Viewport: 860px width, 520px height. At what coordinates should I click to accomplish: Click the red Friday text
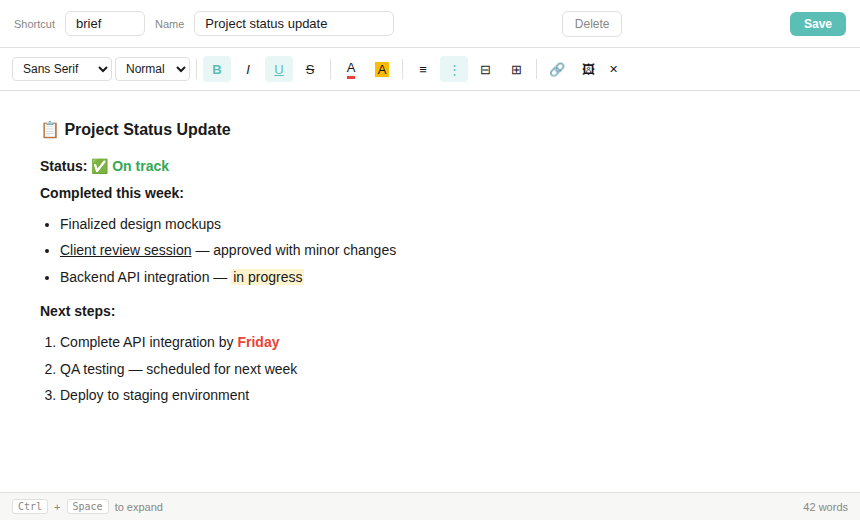point(258,342)
